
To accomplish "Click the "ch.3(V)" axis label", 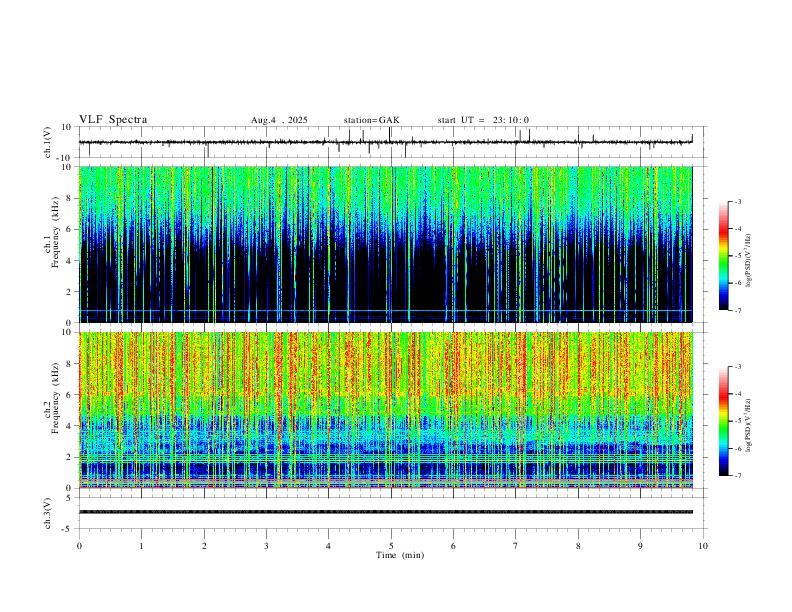I will click(x=48, y=513).
